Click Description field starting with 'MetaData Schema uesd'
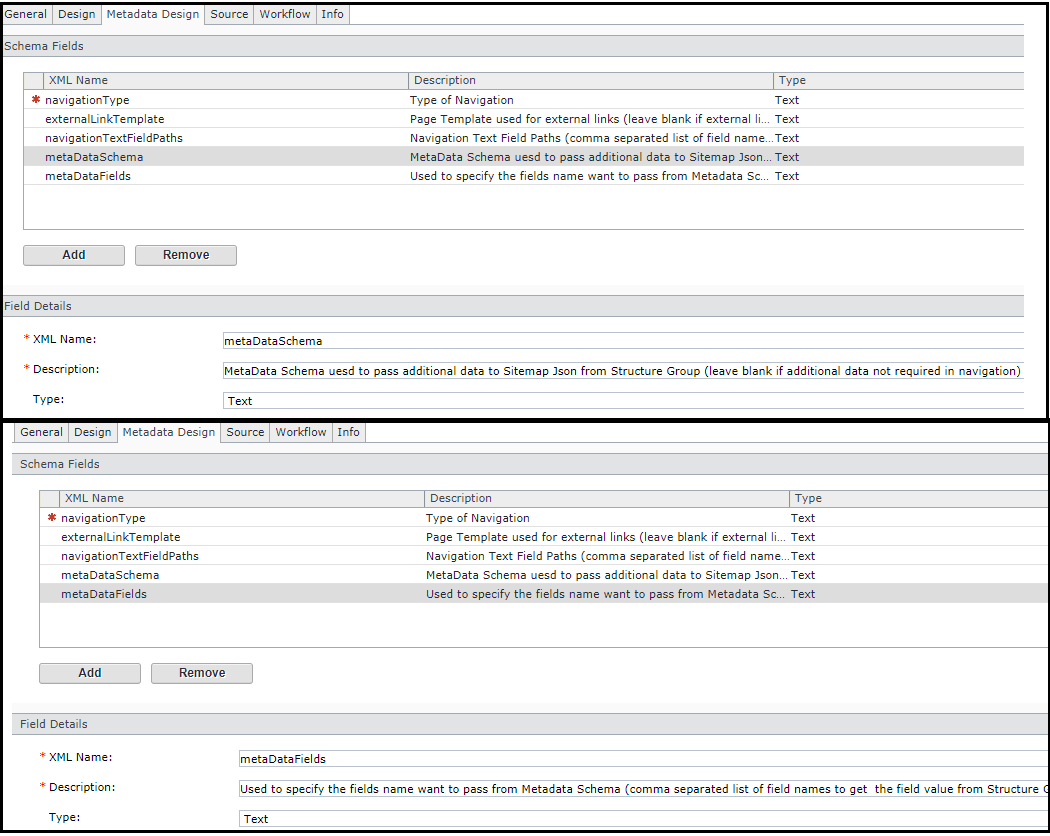Image resolution: width=1050 pixels, height=836 pixels. pyautogui.click(x=622, y=371)
